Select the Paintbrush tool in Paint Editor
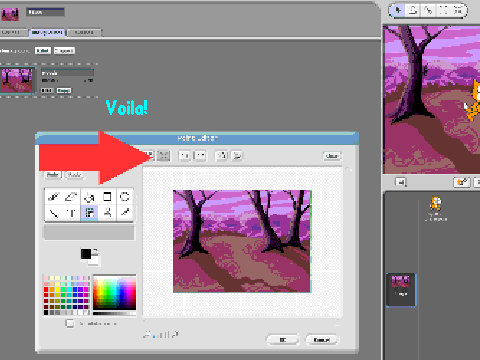Screen dimensions: 480x360 click(54, 197)
